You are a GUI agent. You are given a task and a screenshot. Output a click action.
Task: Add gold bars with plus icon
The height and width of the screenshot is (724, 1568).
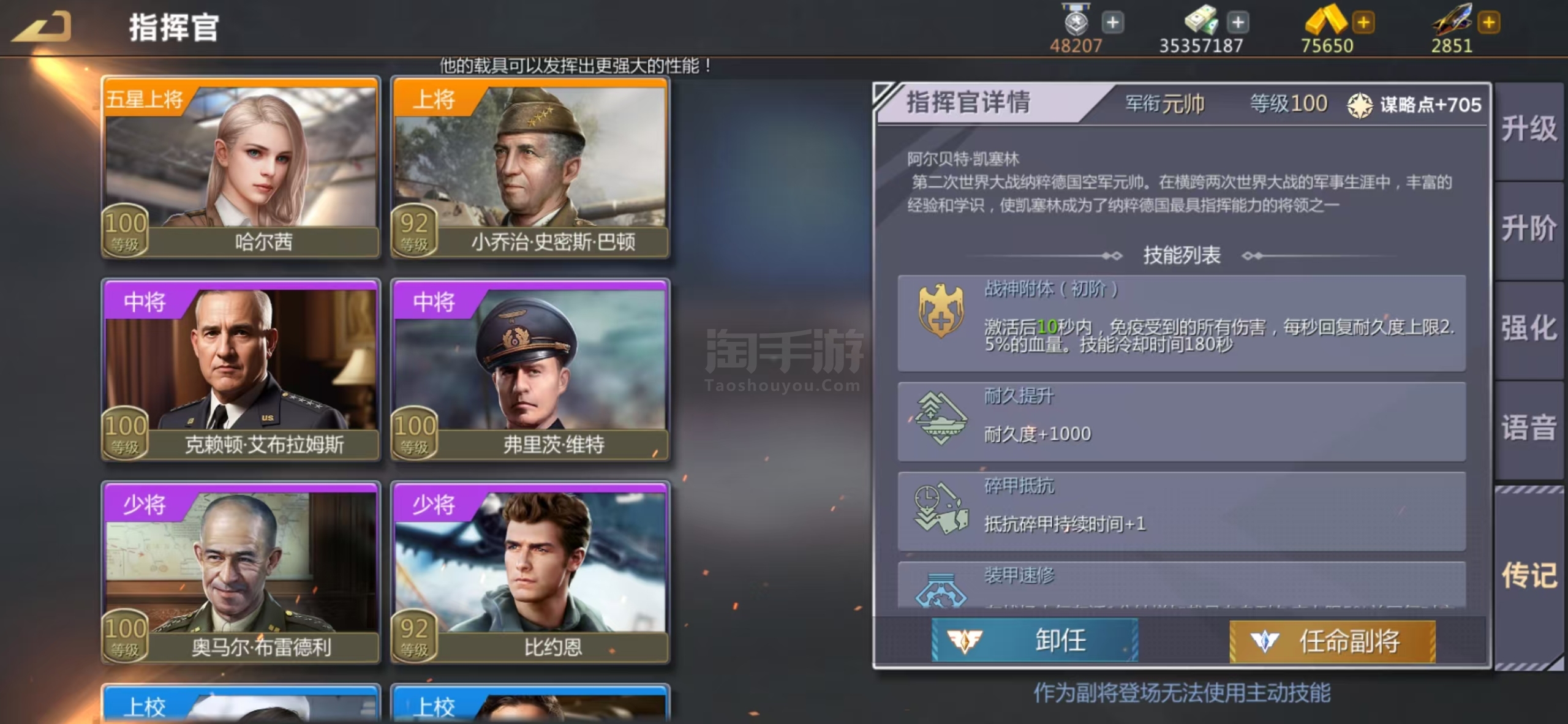coord(1363,23)
